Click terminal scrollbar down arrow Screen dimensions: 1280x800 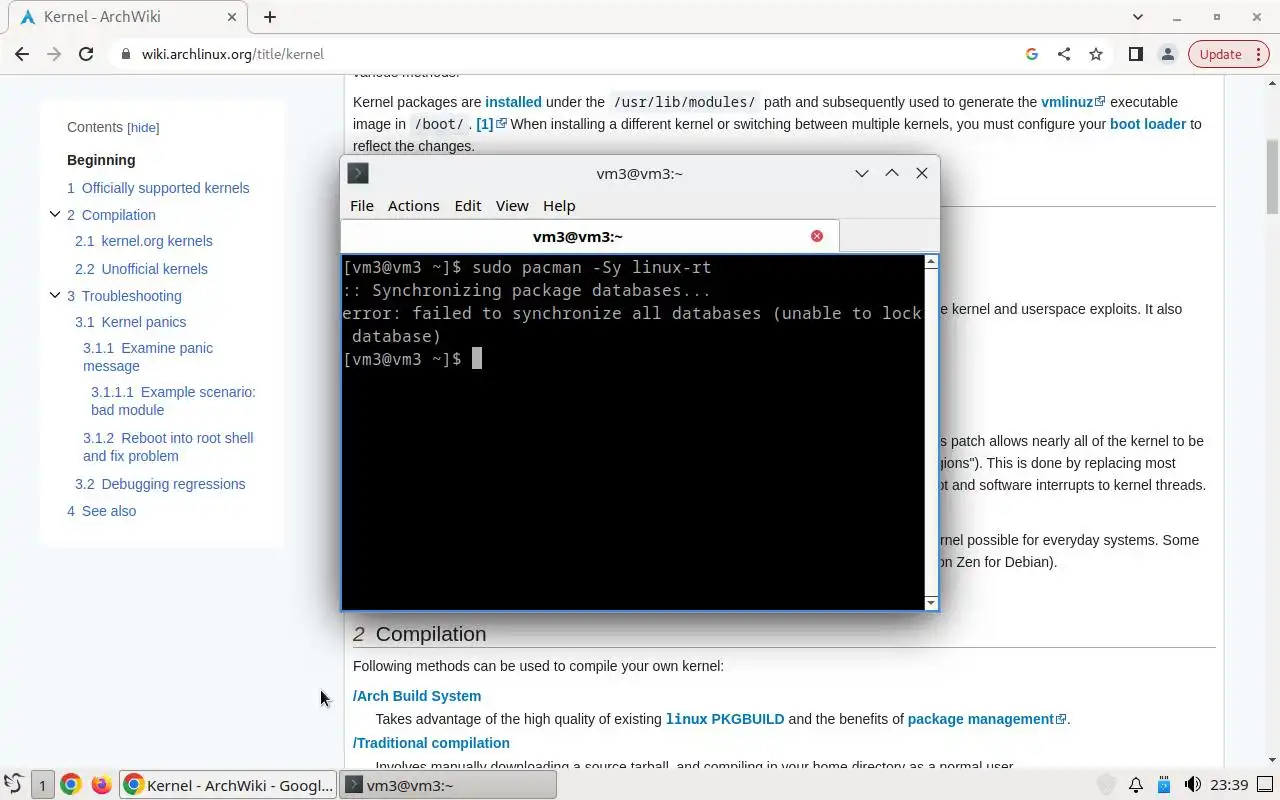tap(931, 603)
